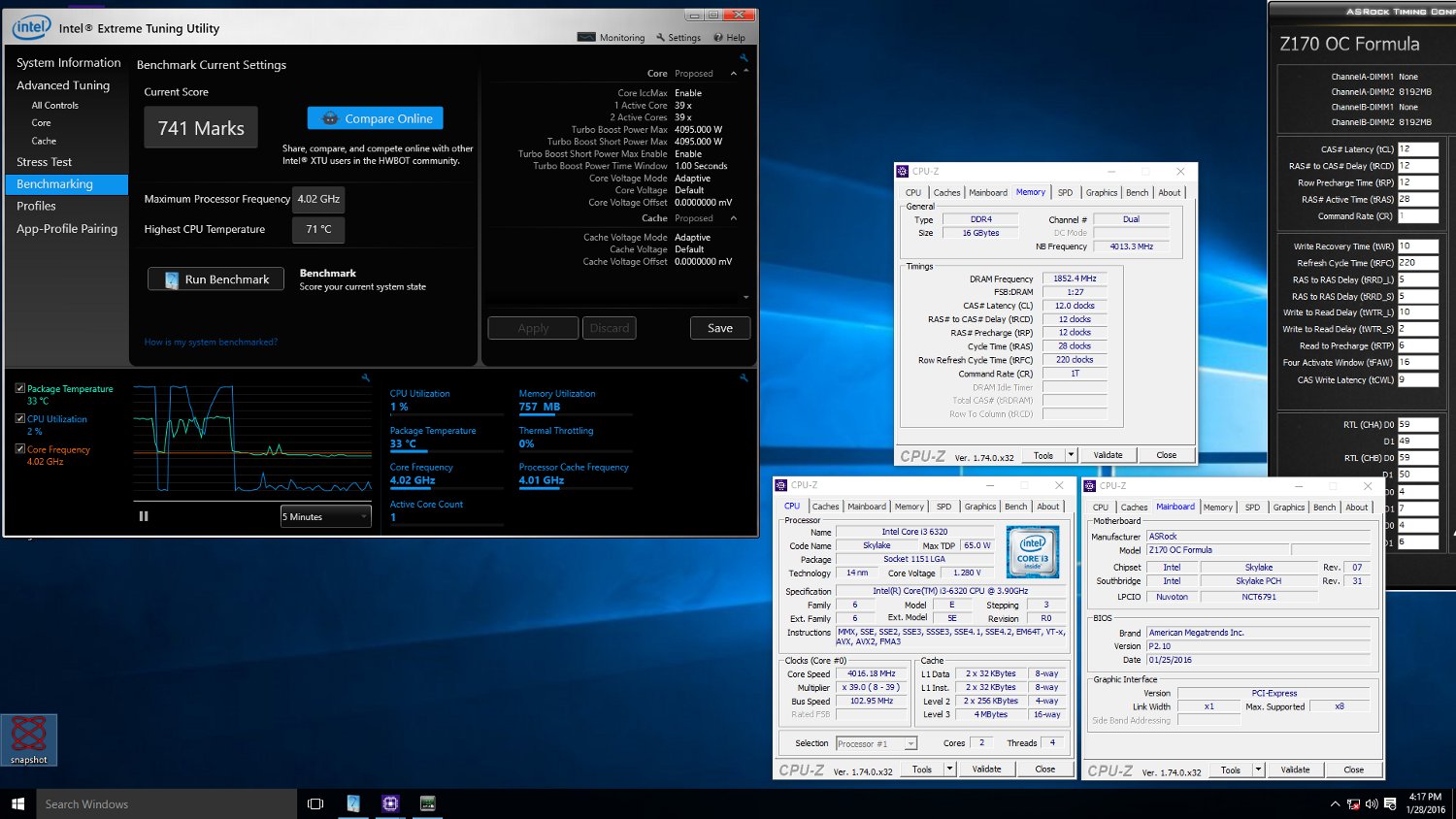Click CPU Utilization meter bar
Viewport: 1456px width, 819px height.
(447, 414)
